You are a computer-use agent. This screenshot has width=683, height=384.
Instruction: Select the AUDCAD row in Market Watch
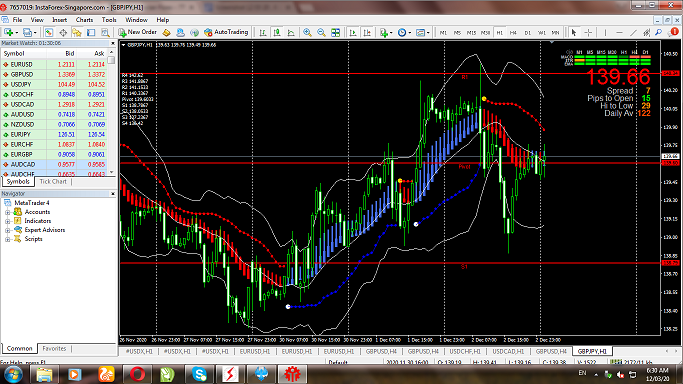pyautogui.click(x=54, y=165)
